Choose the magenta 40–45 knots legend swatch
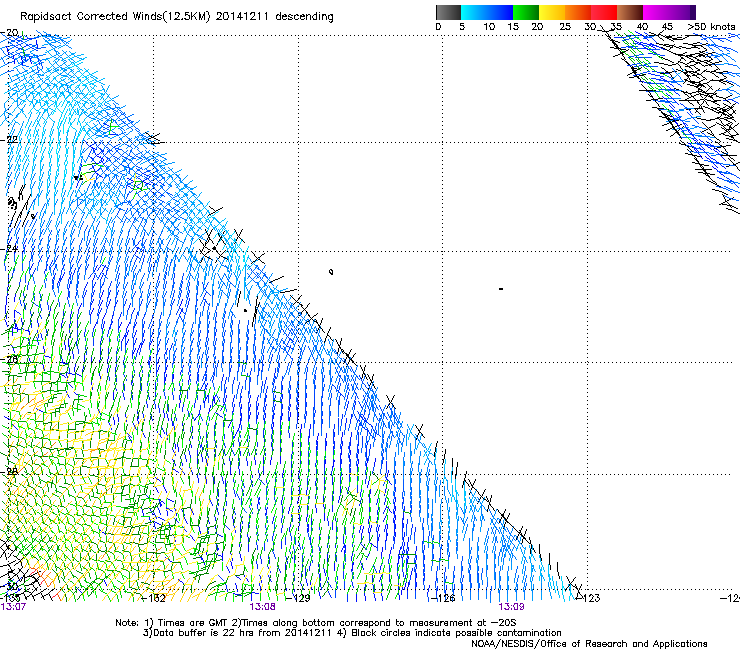Viewport: 740px width, 650px height. pyautogui.click(x=656, y=12)
